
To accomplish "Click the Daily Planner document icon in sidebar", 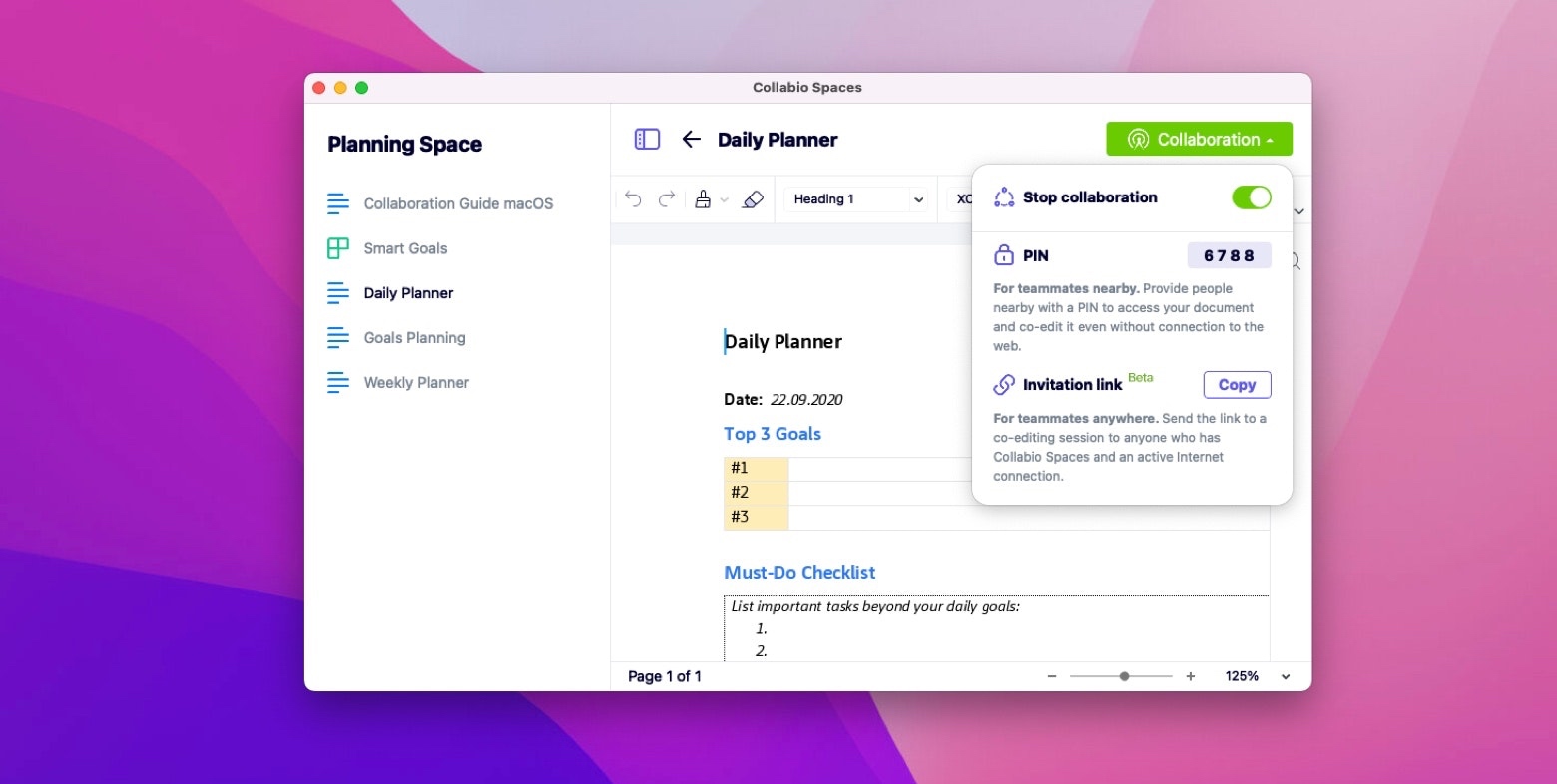I will pos(338,293).
